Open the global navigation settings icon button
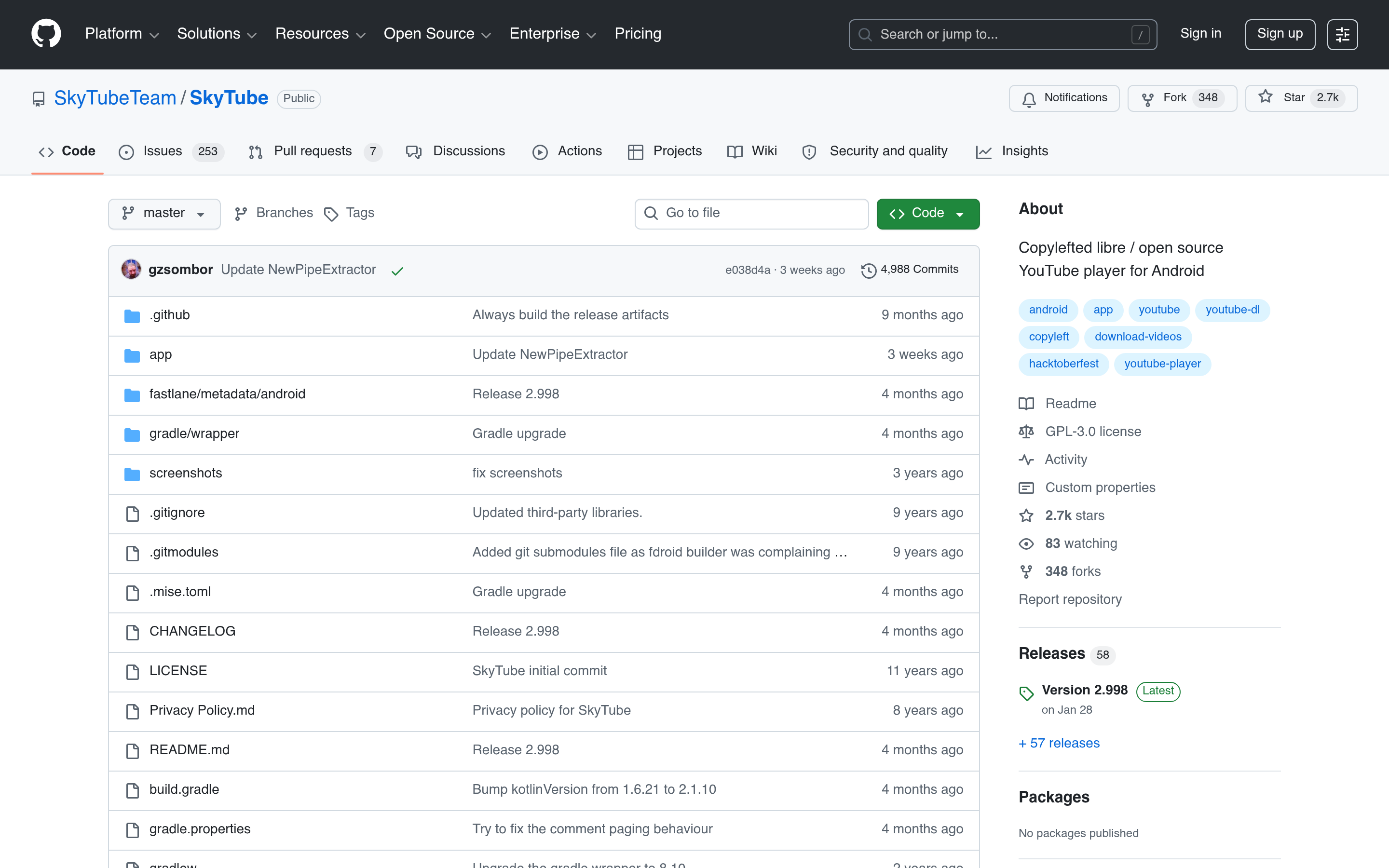Image resolution: width=1389 pixels, height=868 pixels. [x=1342, y=34]
